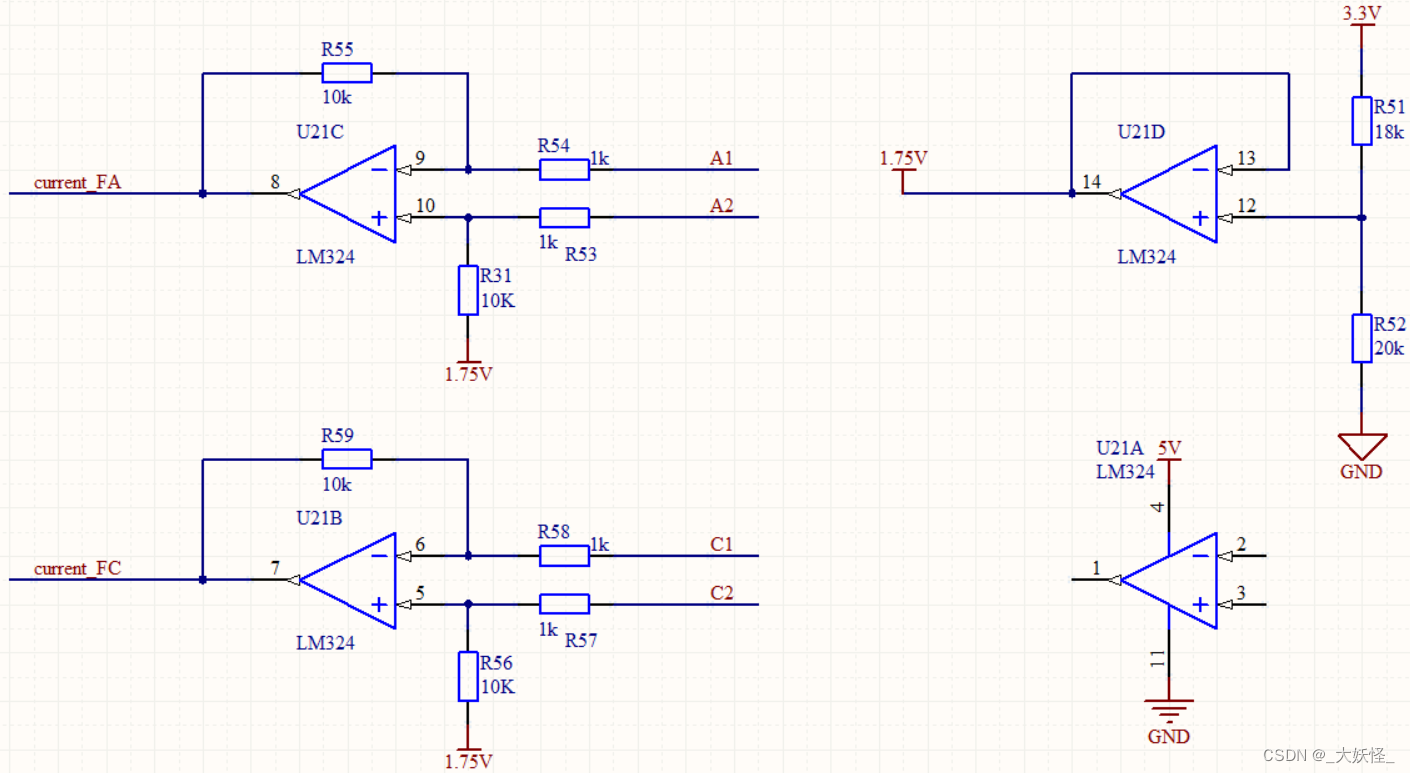Click the 10K value of R31
This screenshot has width=1410, height=773.
pyautogui.click(x=498, y=300)
